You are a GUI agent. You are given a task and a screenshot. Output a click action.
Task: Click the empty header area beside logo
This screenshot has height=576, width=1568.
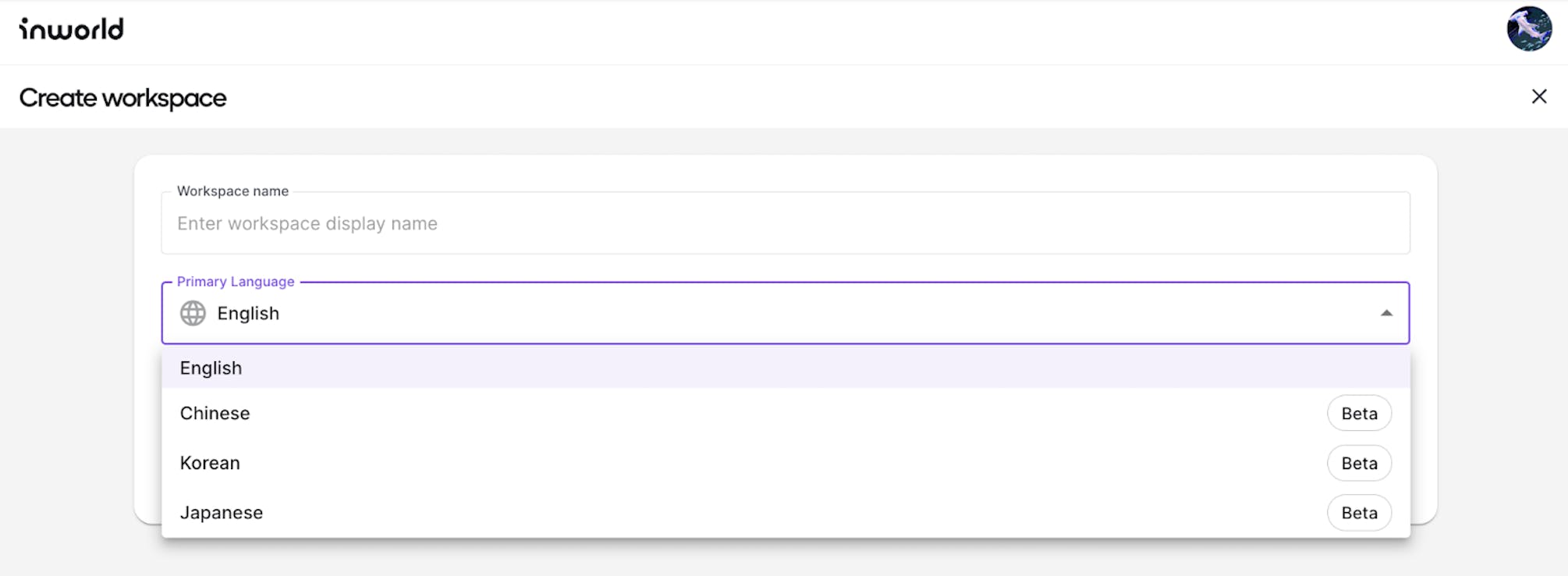click(x=780, y=31)
